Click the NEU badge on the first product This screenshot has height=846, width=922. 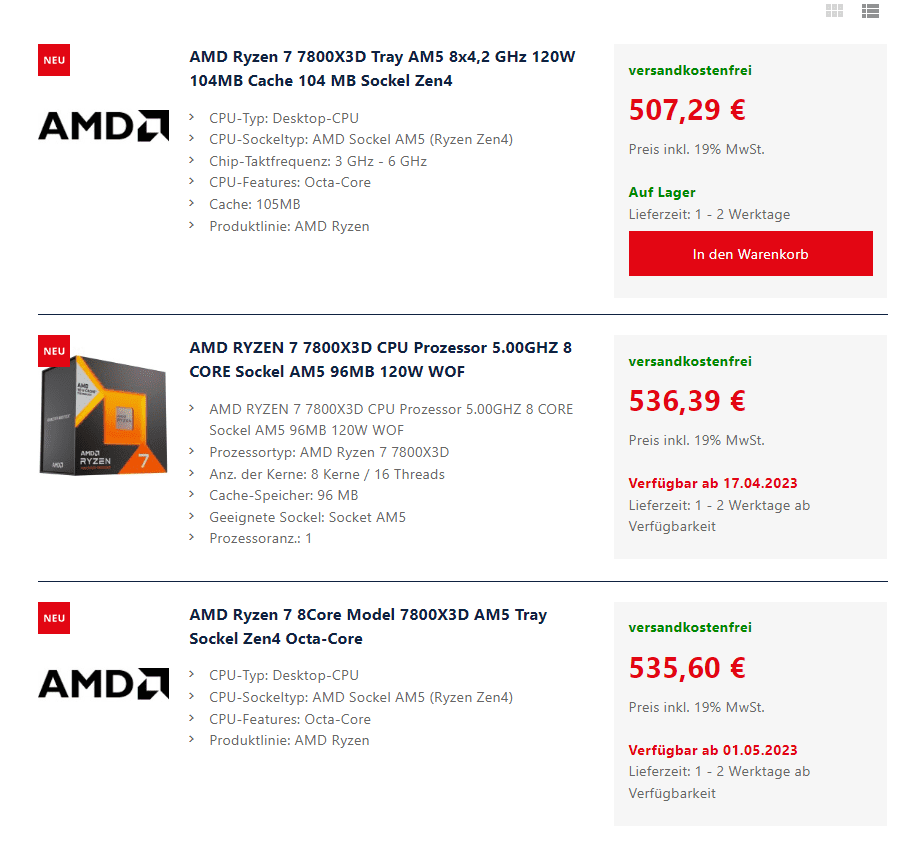pyautogui.click(x=54, y=60)
